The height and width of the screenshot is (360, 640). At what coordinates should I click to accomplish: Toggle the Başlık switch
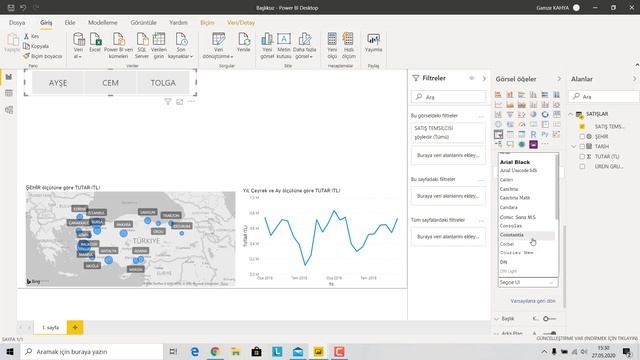[x=549, y=319]
